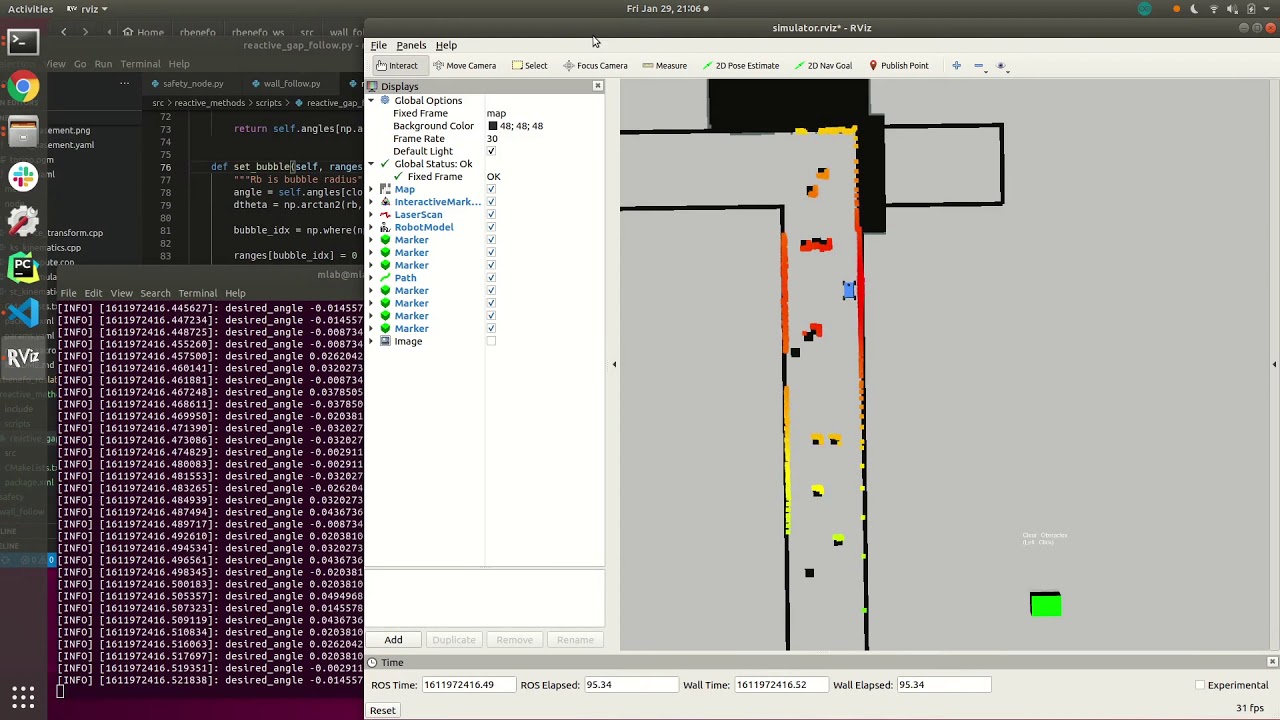Viewport: 1280px width, 720px height.
Task: Open the Activities overview
Action: [31, 9]
